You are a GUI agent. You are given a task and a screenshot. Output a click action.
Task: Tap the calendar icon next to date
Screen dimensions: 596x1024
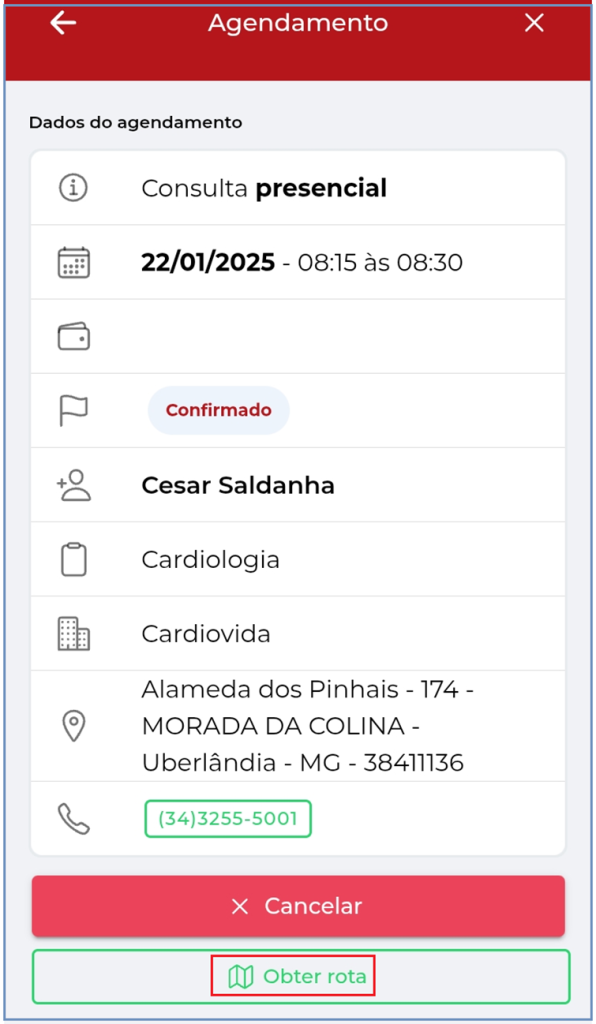pyautogui.click(x=74, y=263)
